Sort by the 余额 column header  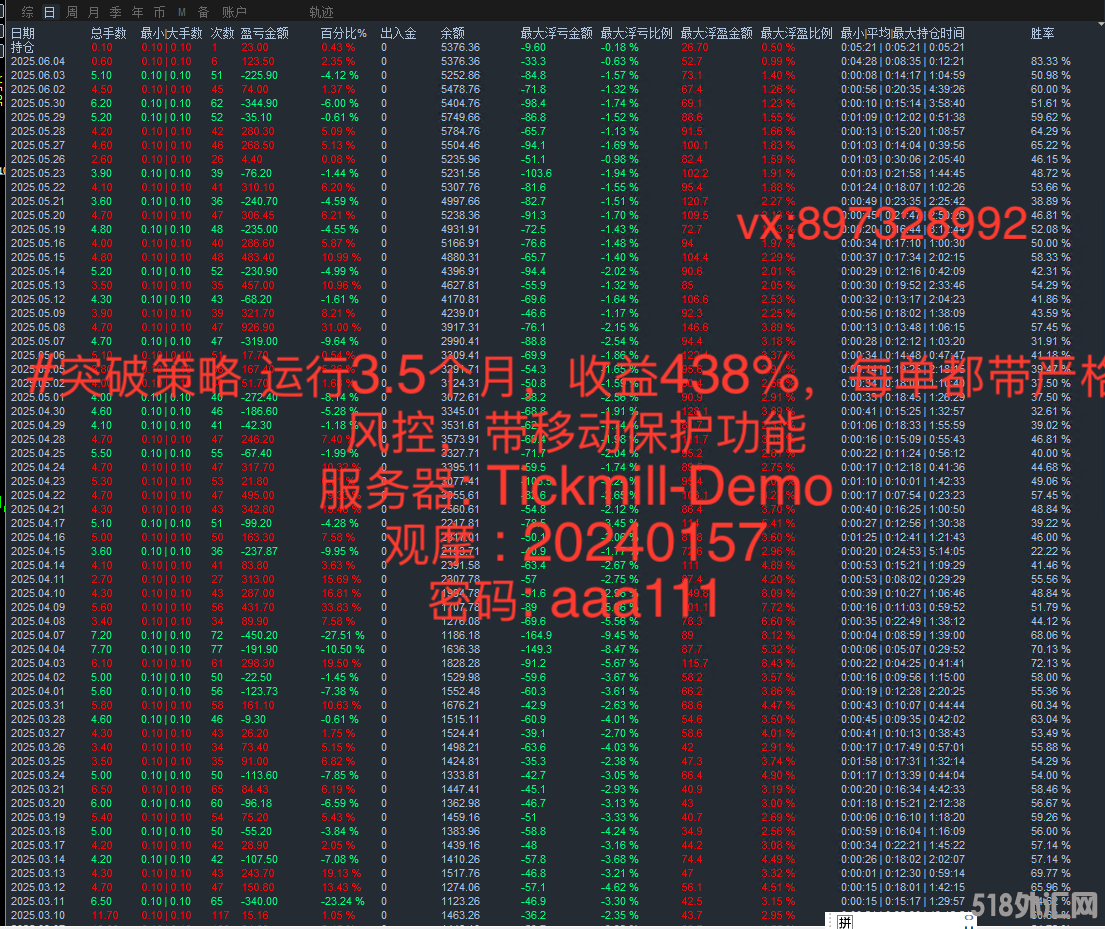pyautogui.click(x=452, y=33)
